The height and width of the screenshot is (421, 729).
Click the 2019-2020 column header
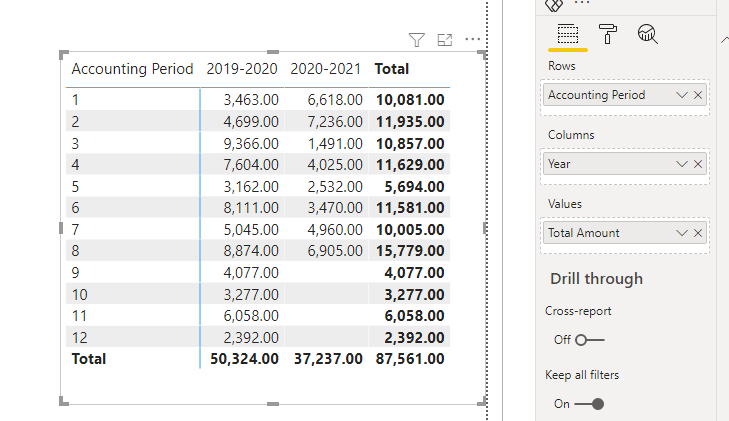(242, 69)
